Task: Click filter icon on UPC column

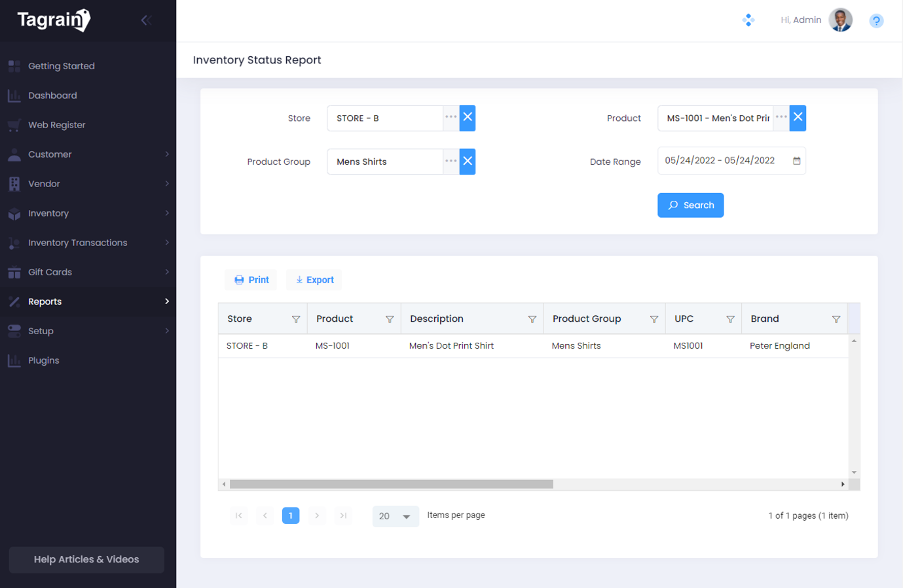Action: 730,319
